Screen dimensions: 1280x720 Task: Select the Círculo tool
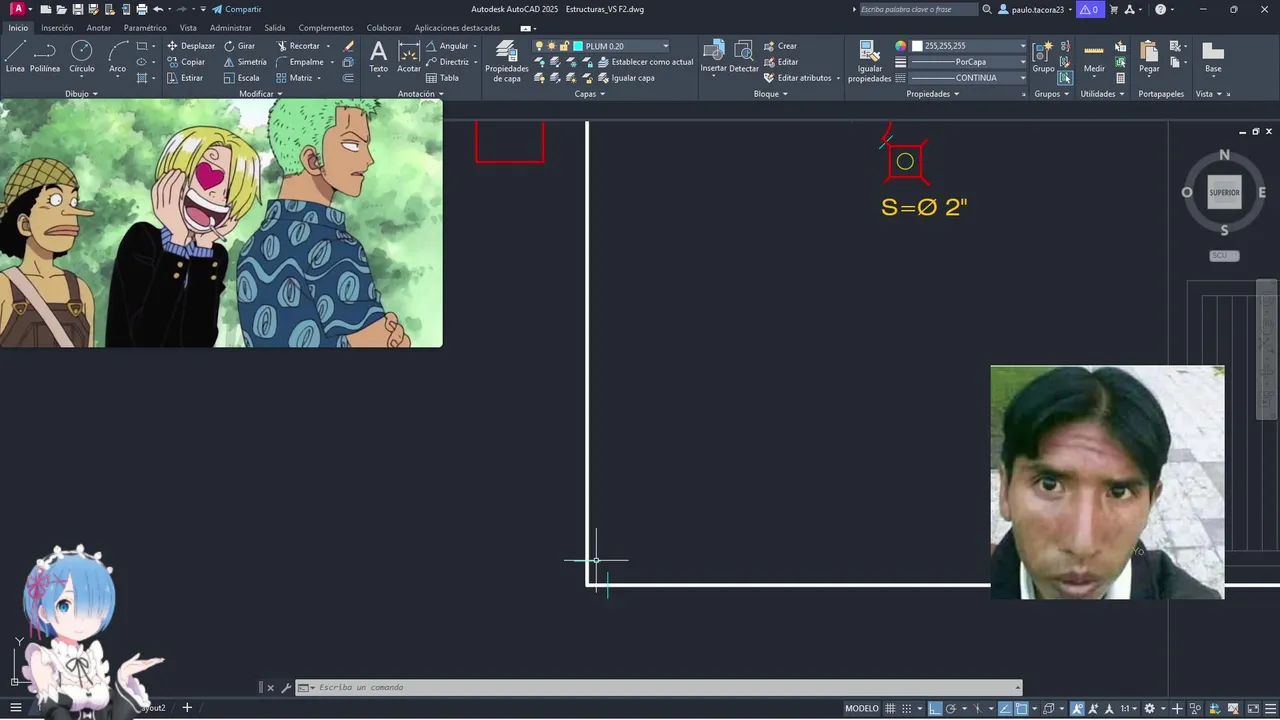coord(82,57)
